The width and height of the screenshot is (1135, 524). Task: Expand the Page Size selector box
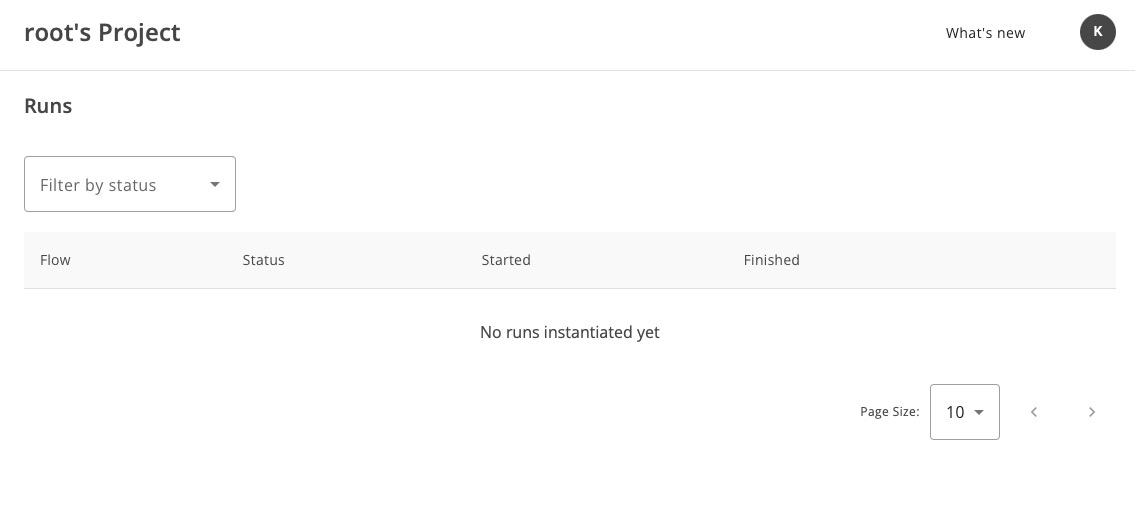964,412
